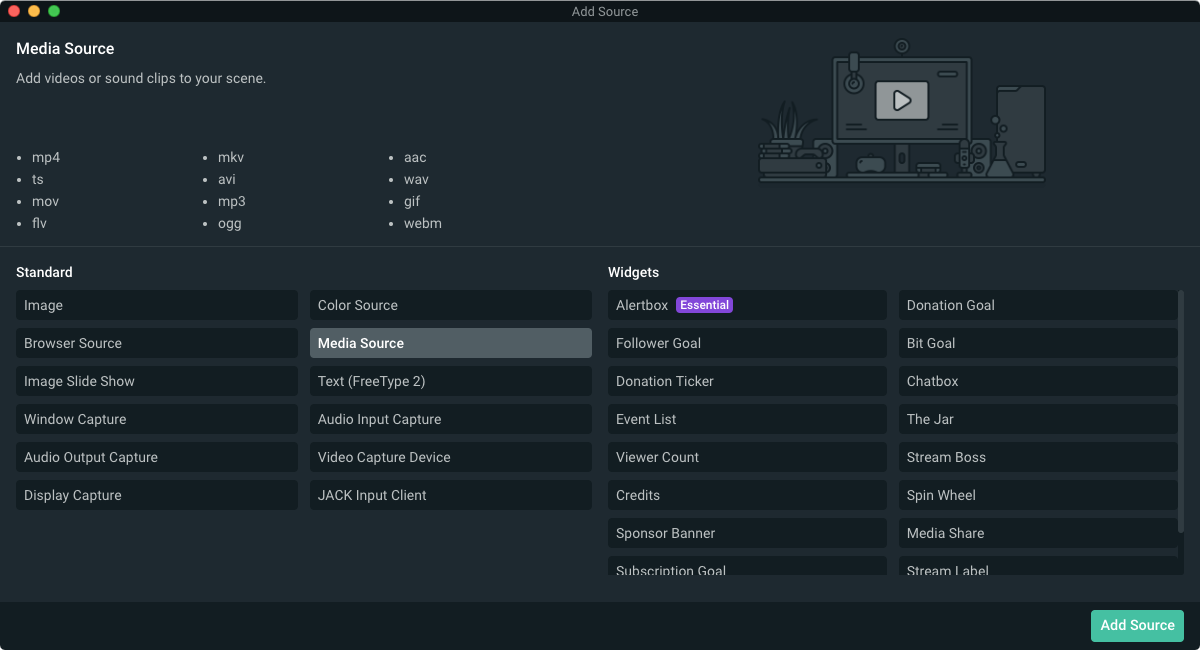Image resolution: width=1200 pixels, height=650 pixels.
Task: Select the Chatbox widget
Action: [x=1037, y=381]
